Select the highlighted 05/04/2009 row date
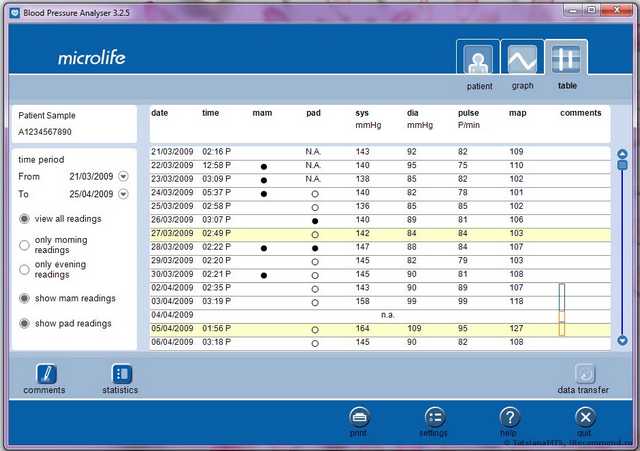Image resolution: width=640 pixels, height=451 pixels. pos(172,328)
